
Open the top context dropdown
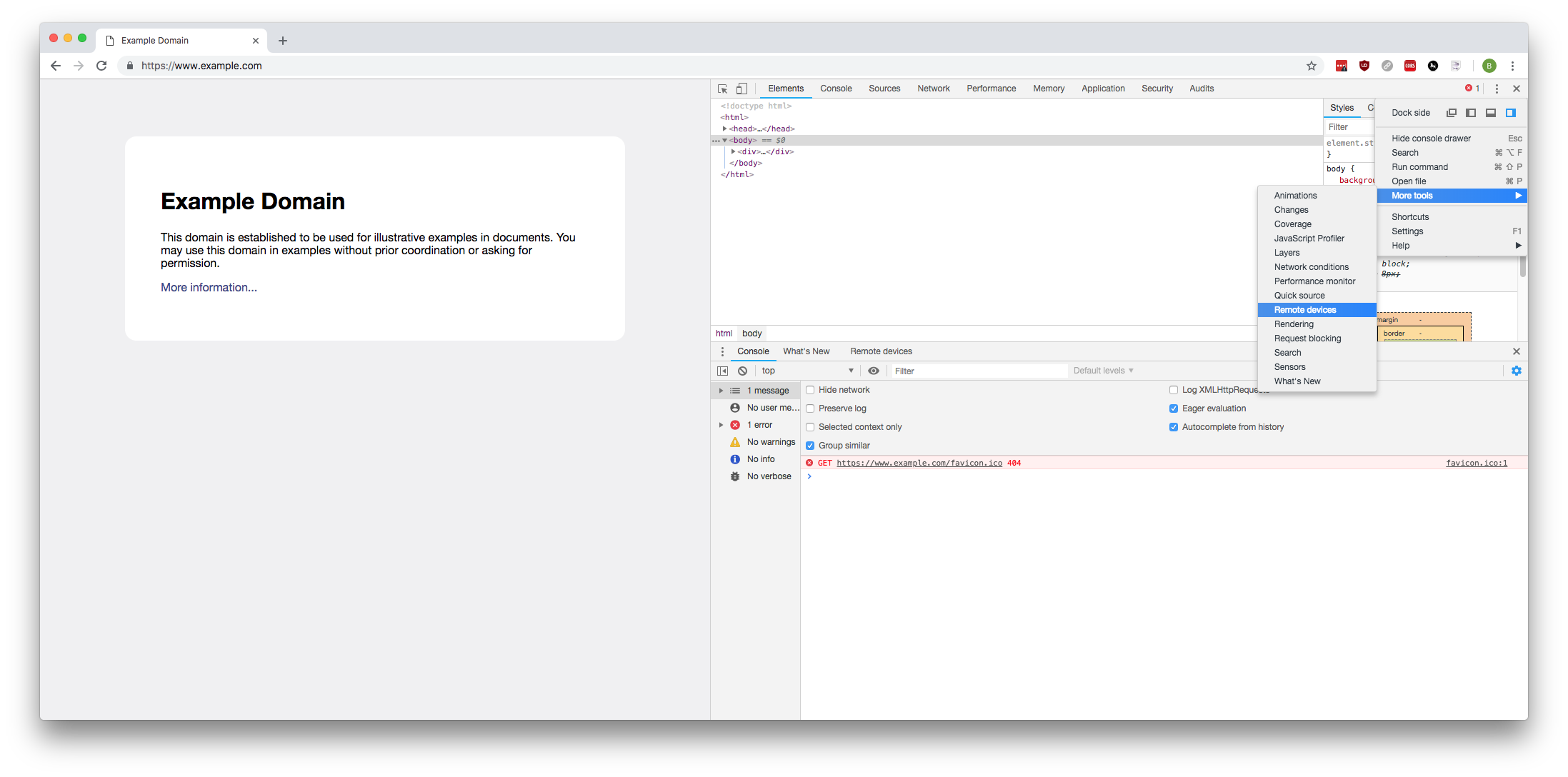pos(807,371)
